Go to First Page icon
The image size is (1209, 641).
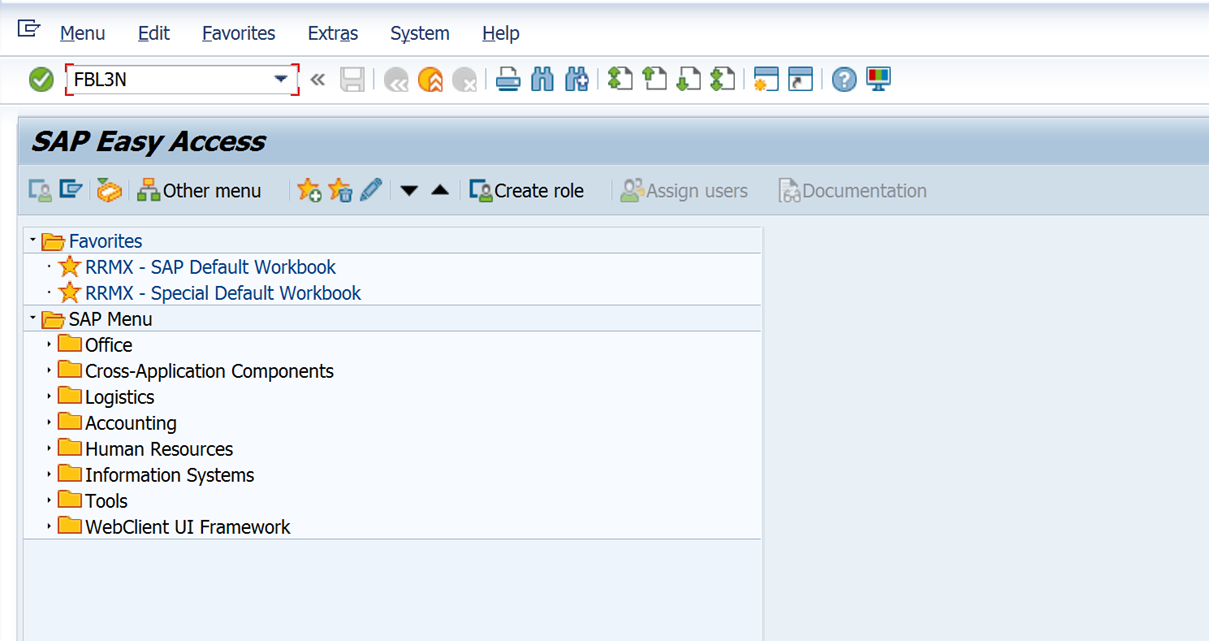(620, 79)
